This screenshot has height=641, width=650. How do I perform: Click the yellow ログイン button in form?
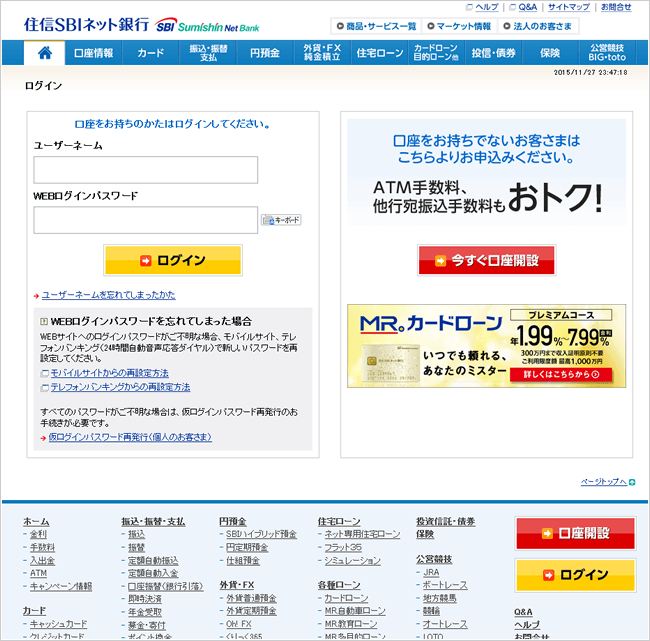click(173, 260)
